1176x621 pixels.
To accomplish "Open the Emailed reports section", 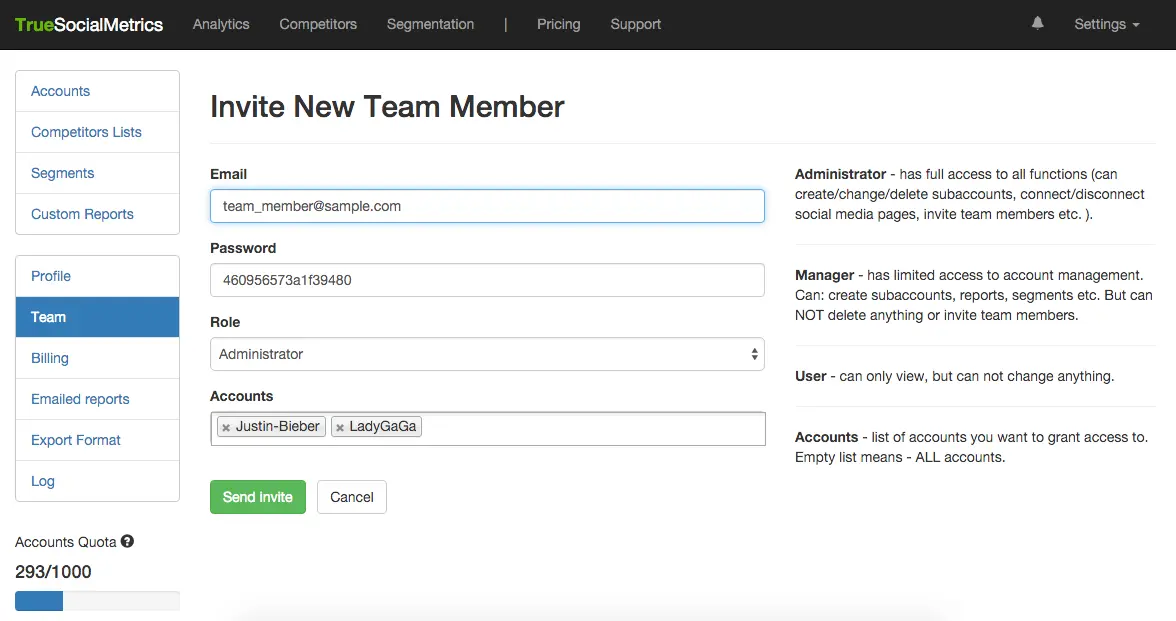I will [80, 399].
